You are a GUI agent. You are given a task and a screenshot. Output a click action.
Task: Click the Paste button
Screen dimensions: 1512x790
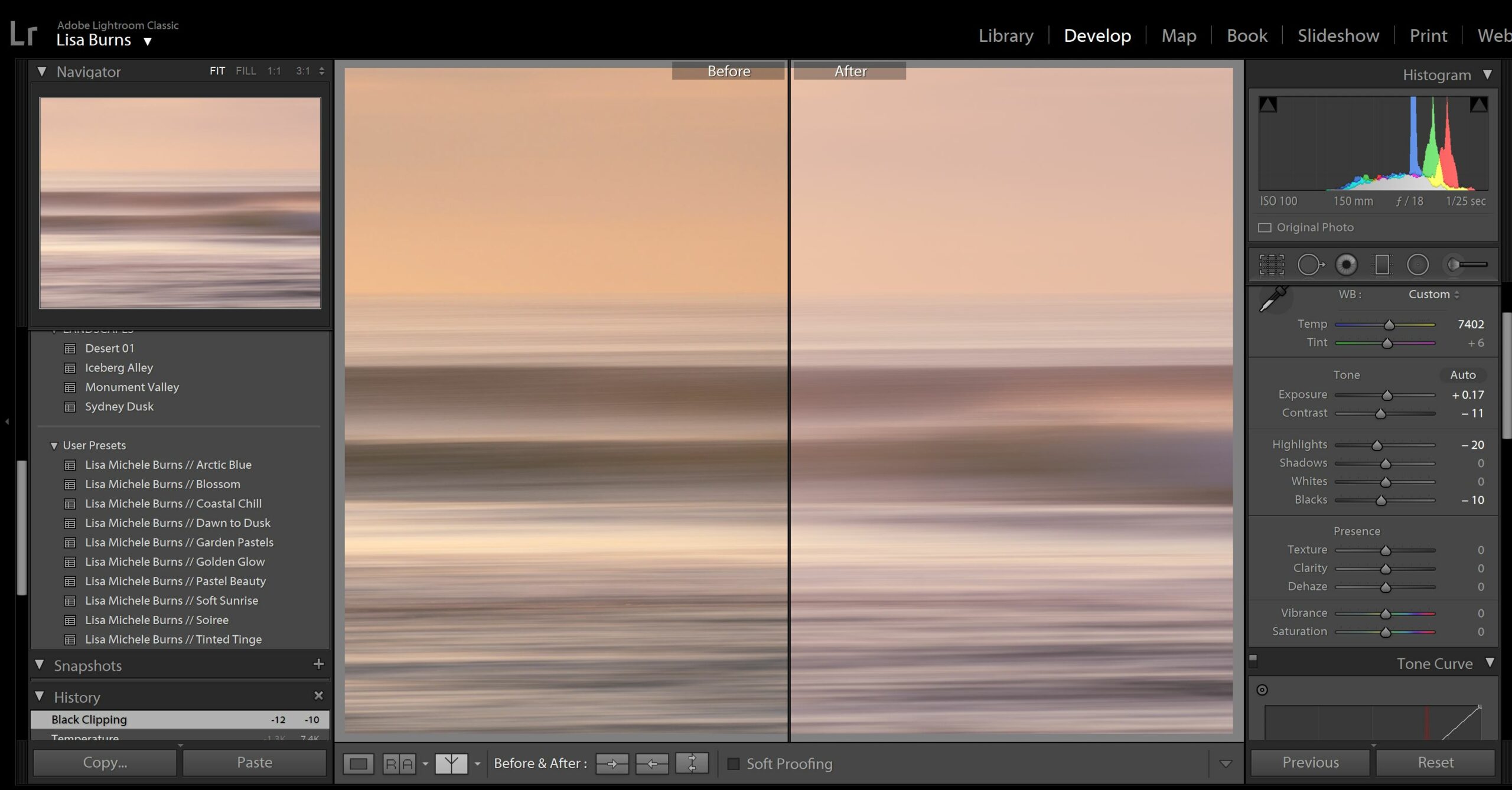pyautogui.click(x=255, y=763)
